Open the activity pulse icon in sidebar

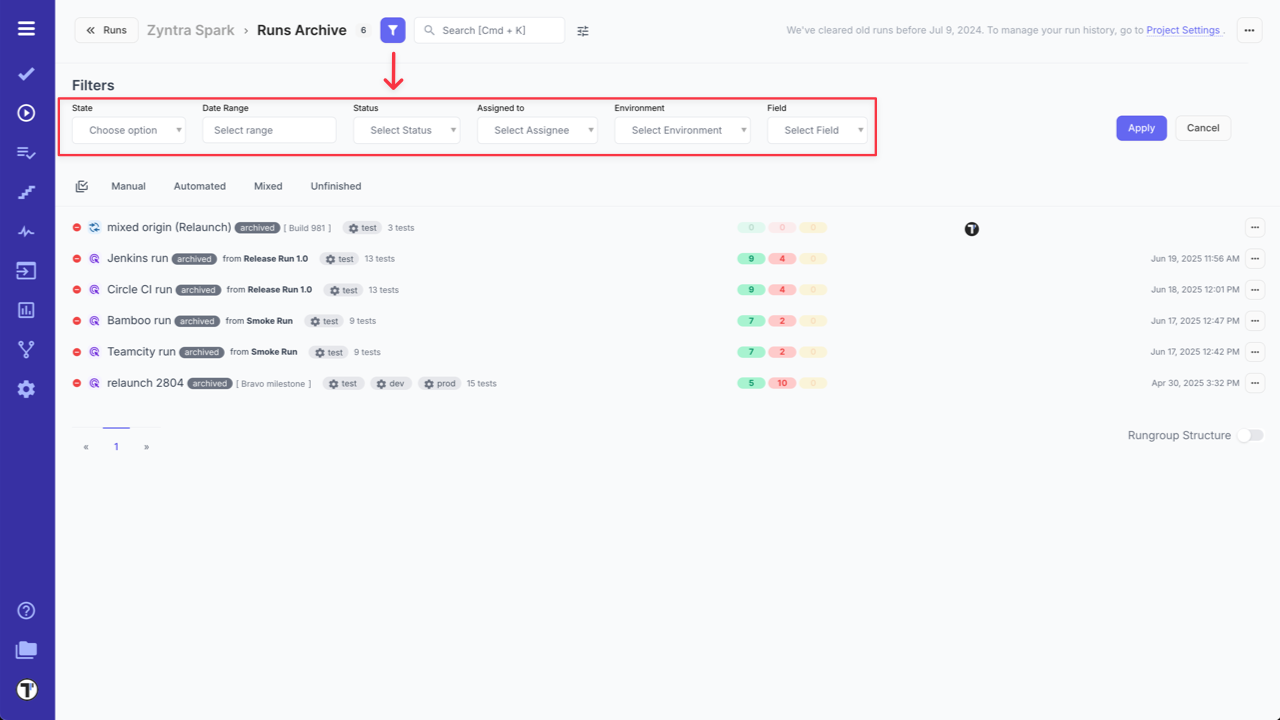(26, 231)
